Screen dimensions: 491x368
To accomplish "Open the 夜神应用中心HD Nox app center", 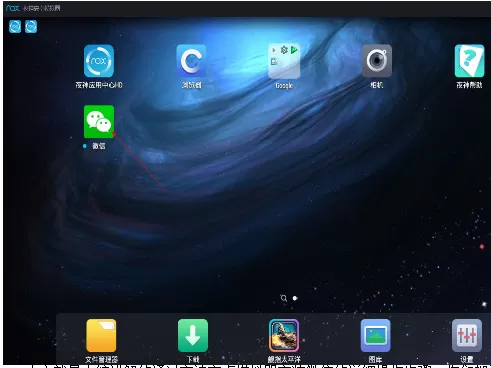I will click(99, 61).
